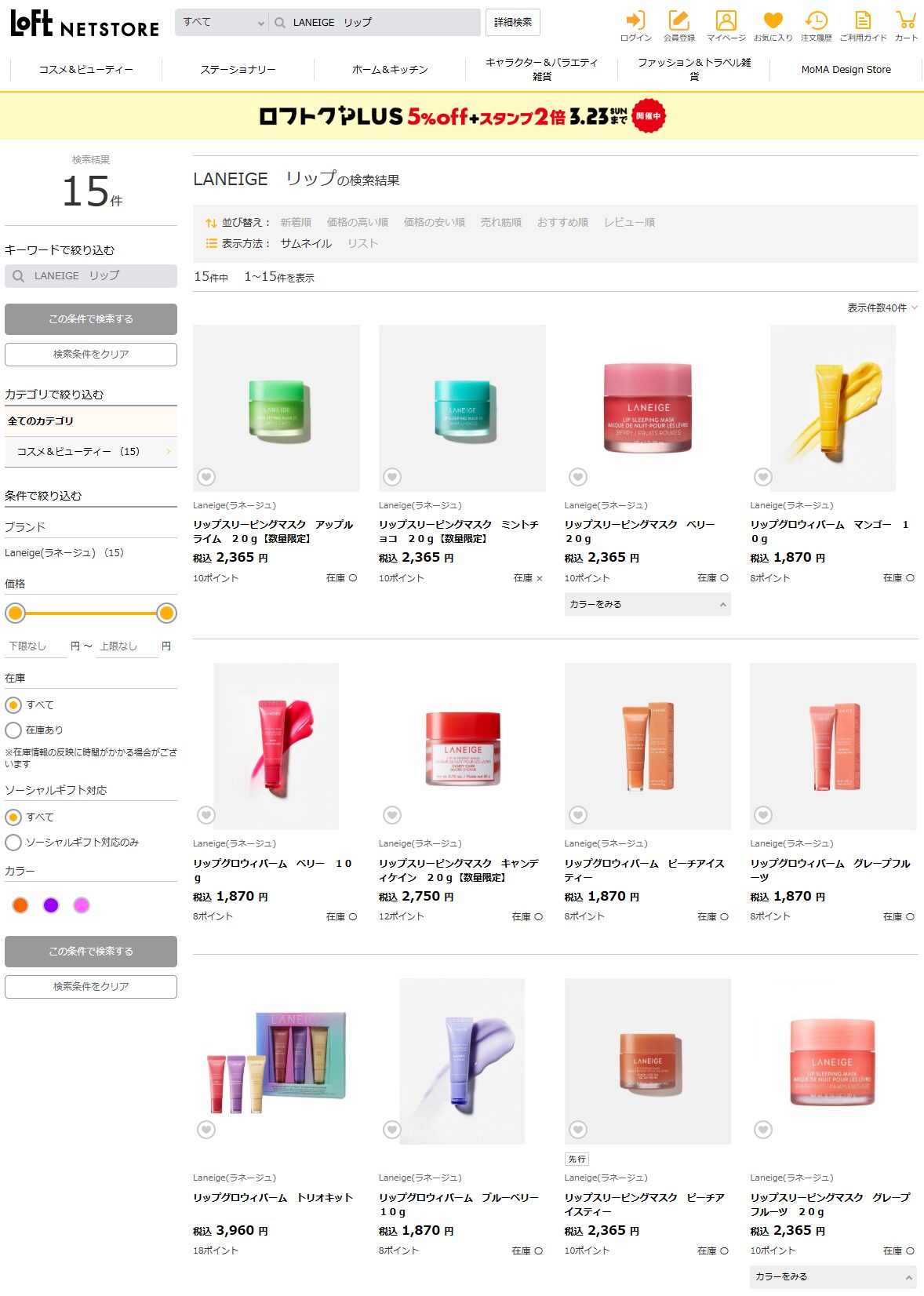Sort results by '価格の高い順'
This screenshot has width=924, height=1296.
358,223
